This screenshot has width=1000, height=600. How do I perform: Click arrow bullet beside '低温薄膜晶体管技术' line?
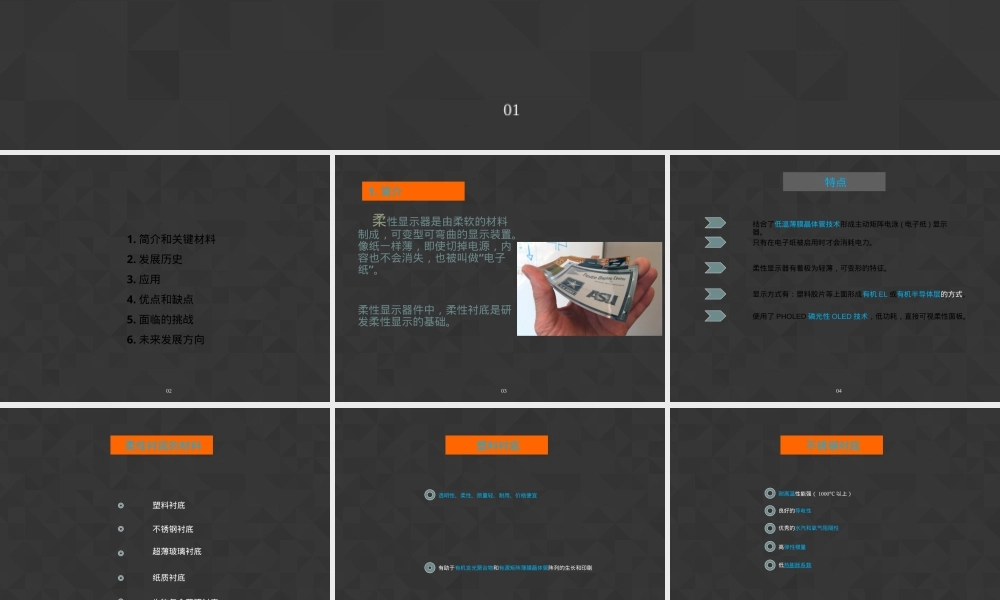[x=715, y=223]
